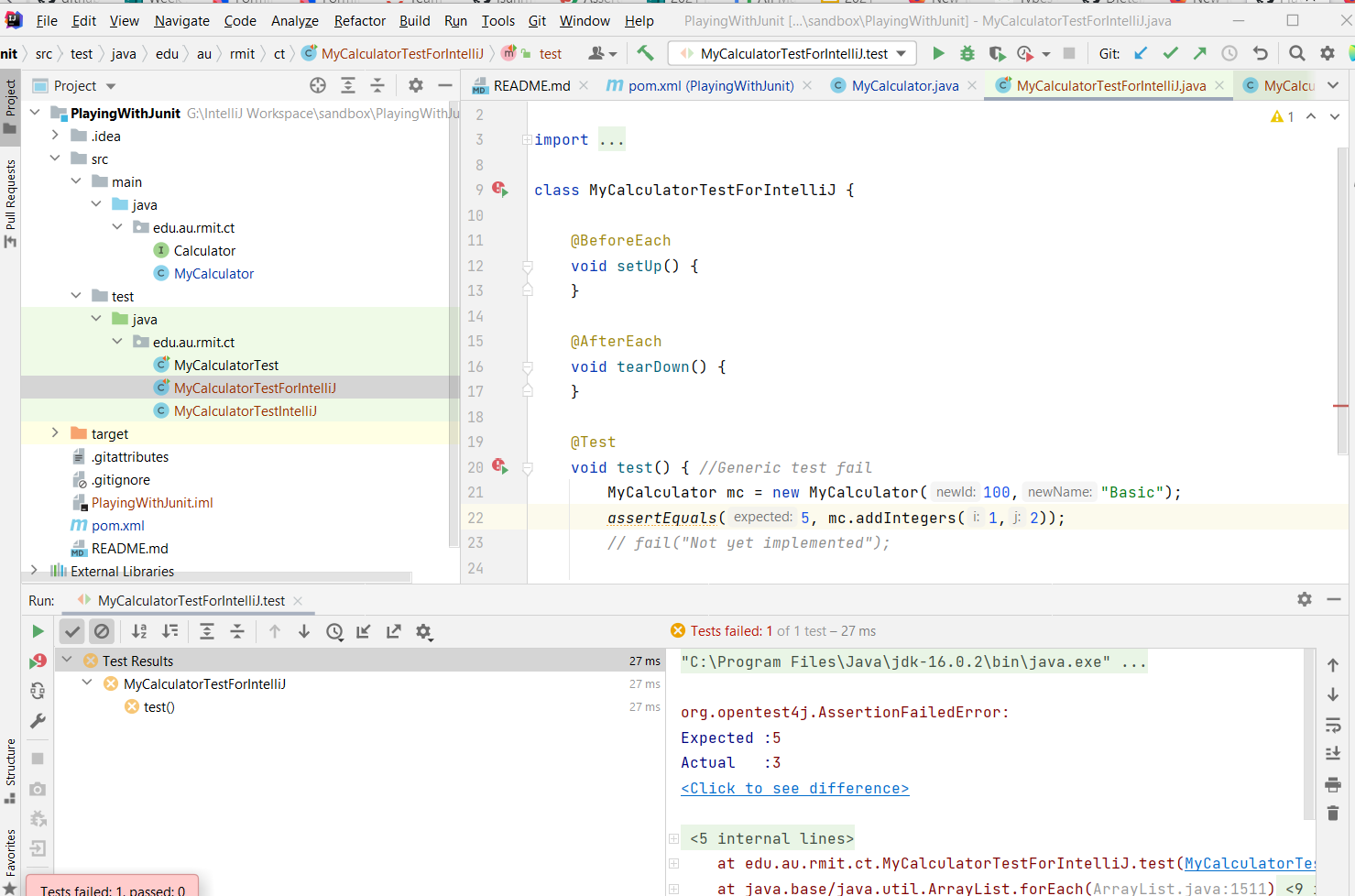This screenshot has width=1355, height=896.
Task: Click the gutter run icon beside line 9
Action: (x=500, y=189)
